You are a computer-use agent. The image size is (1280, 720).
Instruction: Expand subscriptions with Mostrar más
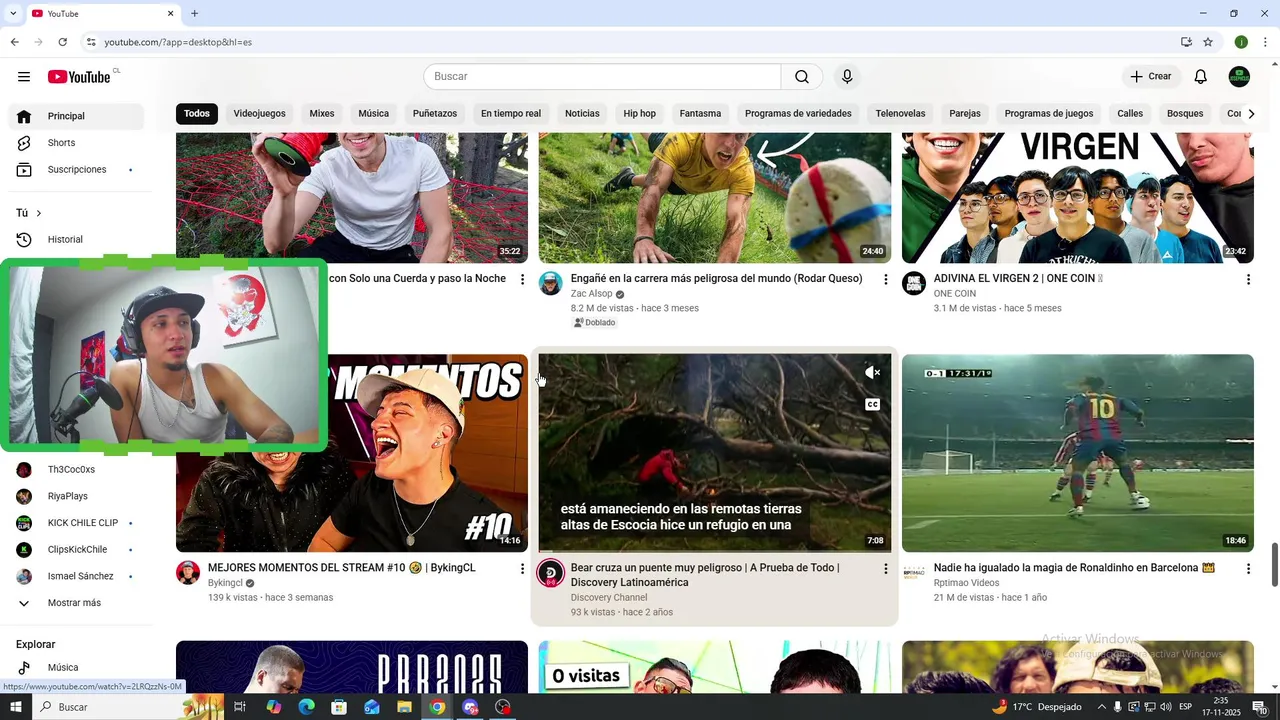pyautogui.click(x=76, y=603)
